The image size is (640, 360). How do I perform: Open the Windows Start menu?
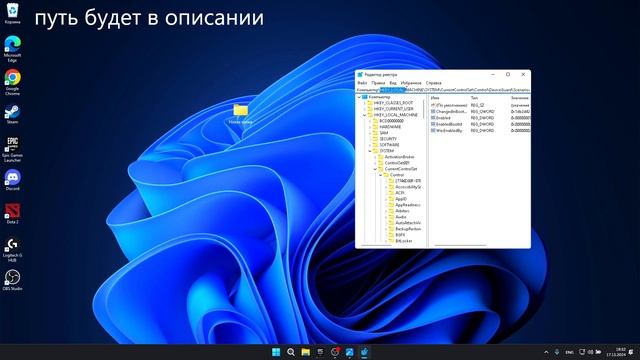coord(276,352)
